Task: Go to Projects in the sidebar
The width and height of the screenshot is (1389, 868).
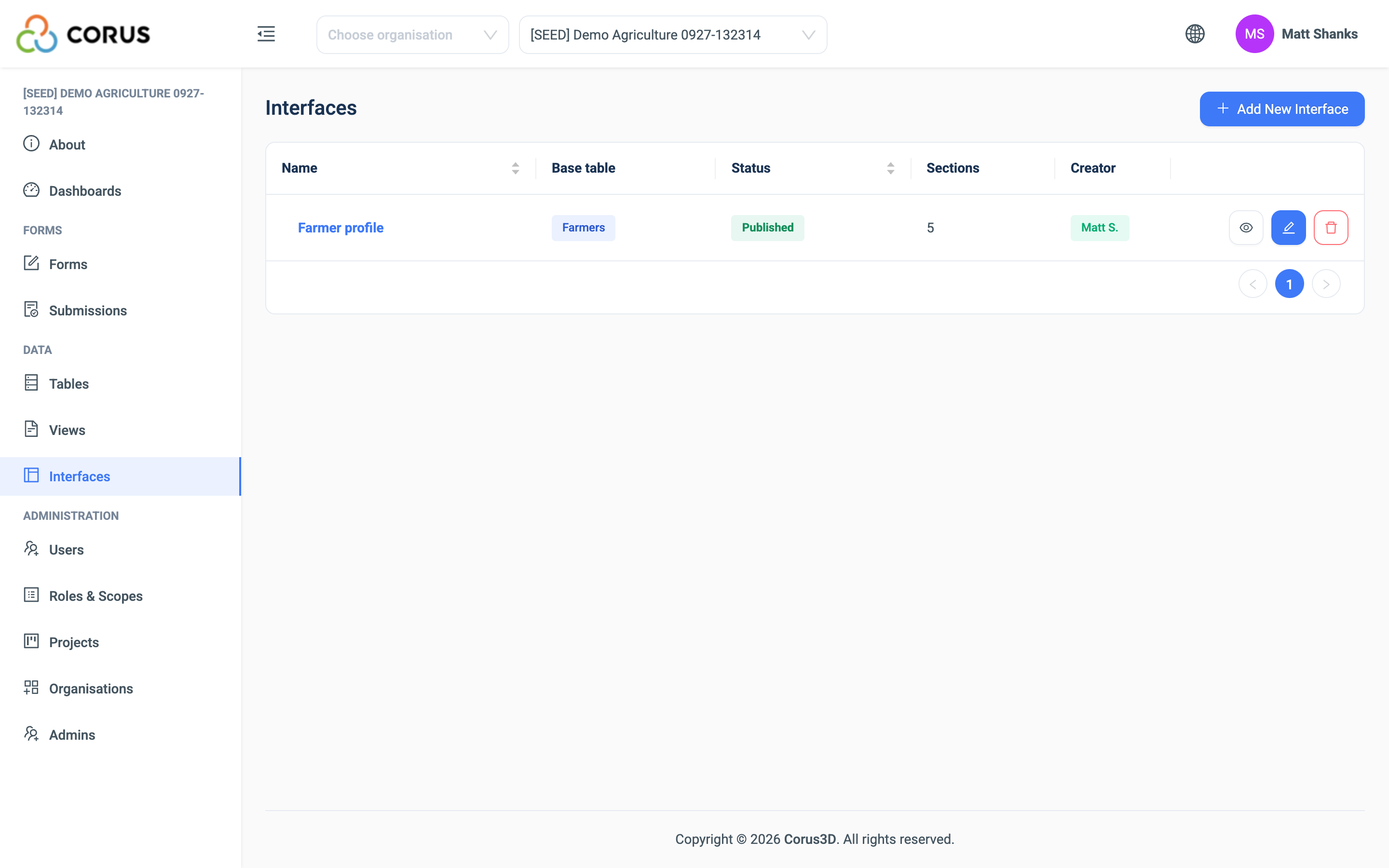Action: pyautogui.click(x=121, y=642)
